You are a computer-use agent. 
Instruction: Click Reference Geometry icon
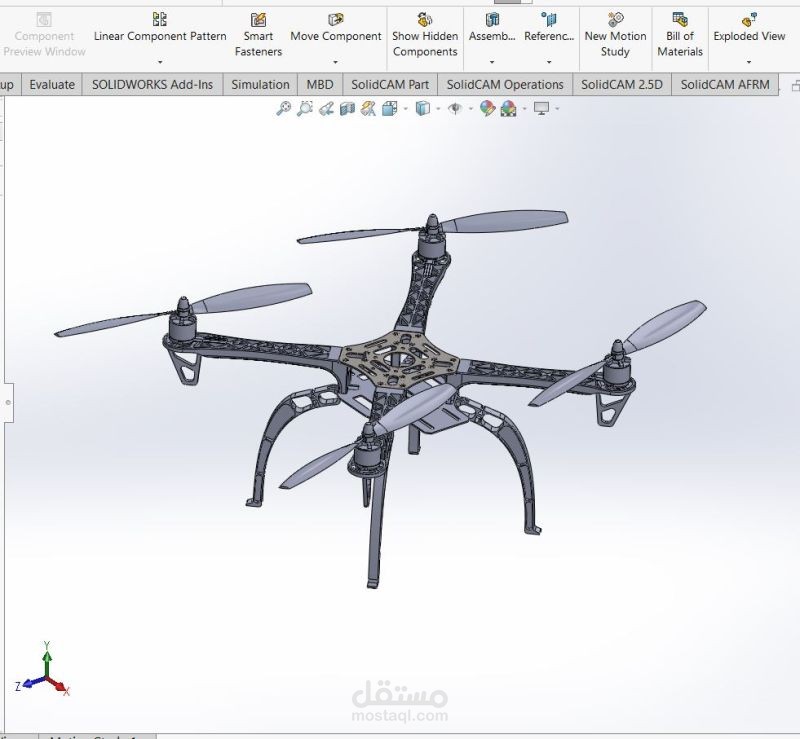(549, 19)
